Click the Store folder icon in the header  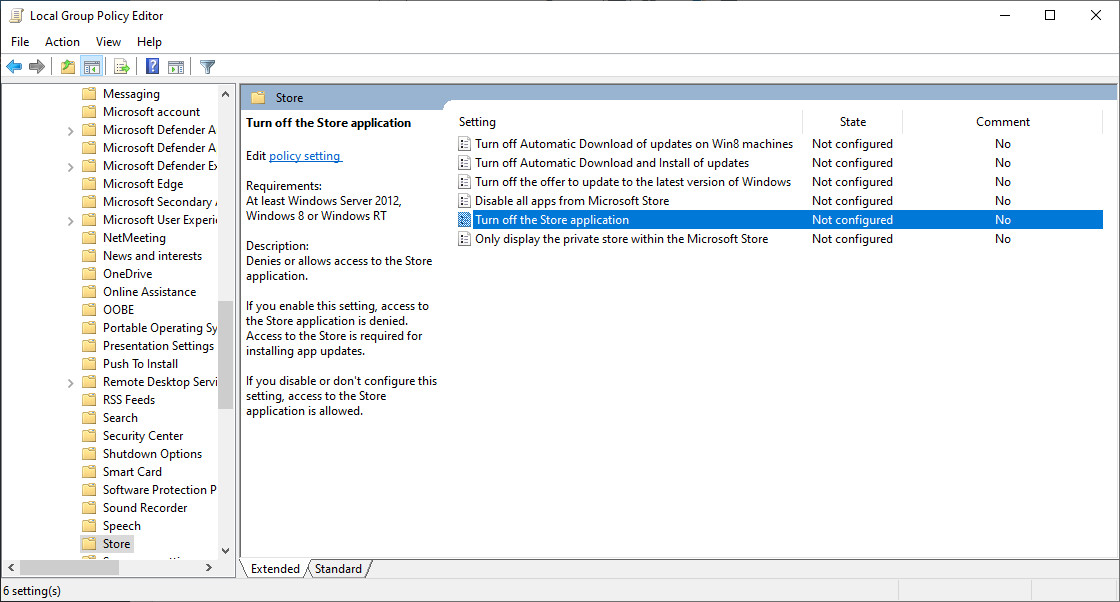click(x=260, y=97)
